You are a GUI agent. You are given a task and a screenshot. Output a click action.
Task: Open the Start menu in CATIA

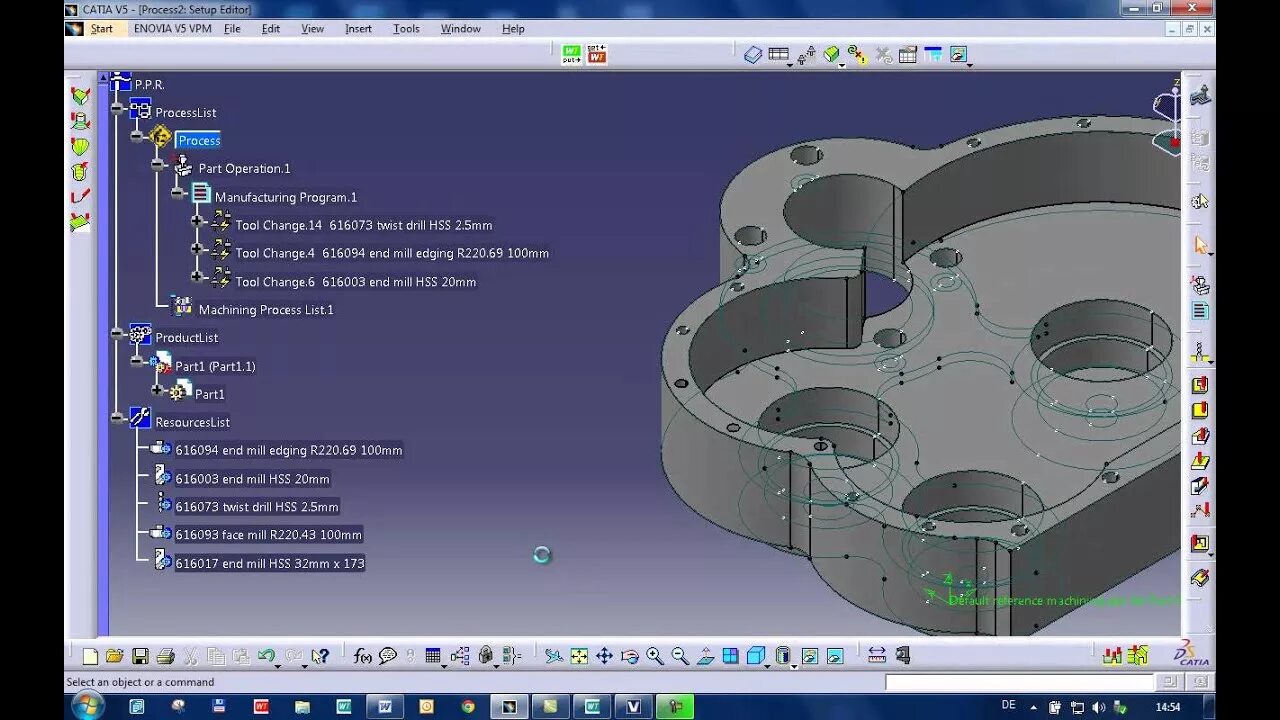pyautogui.click(x=102, y=29)
